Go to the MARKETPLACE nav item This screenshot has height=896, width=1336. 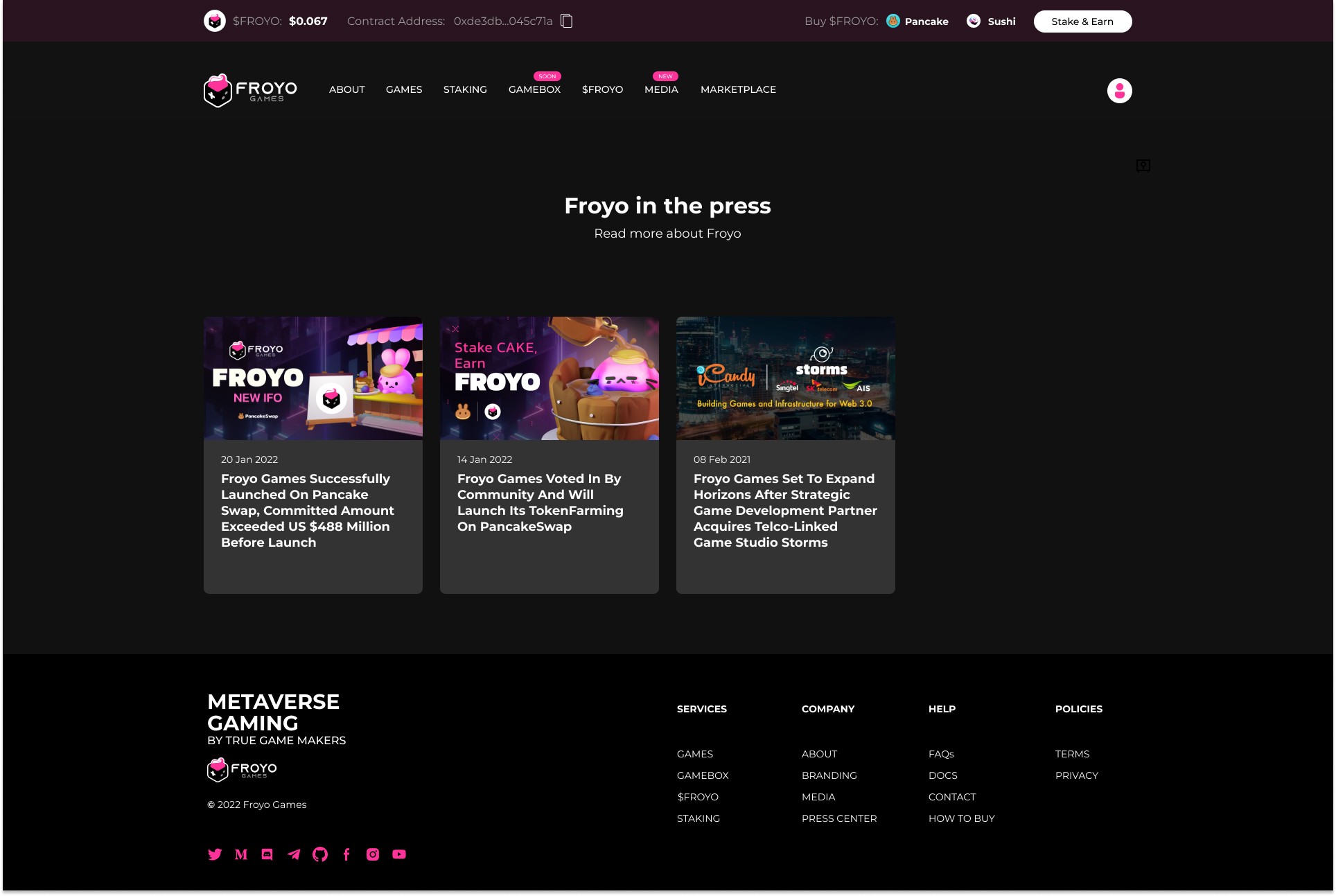point(738,89)
